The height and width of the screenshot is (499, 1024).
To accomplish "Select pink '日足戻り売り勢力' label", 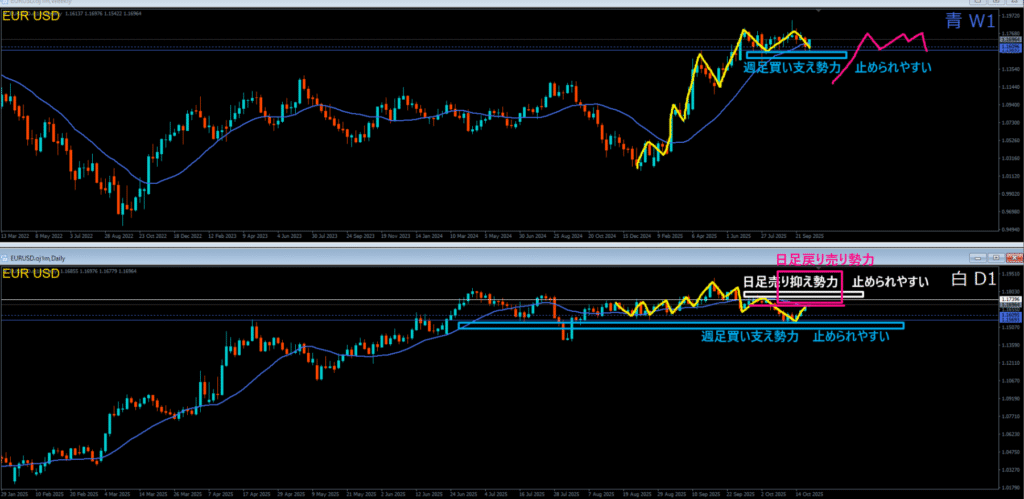I will point(824,260).
